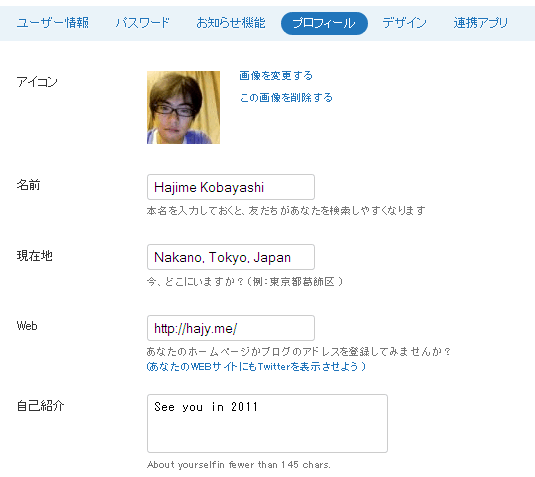Image resolution: width=535 pixels, height=477 pixels.
Task: Focus the 現在地 field with Nakano, Tokyo
Action: click(231, 257)
